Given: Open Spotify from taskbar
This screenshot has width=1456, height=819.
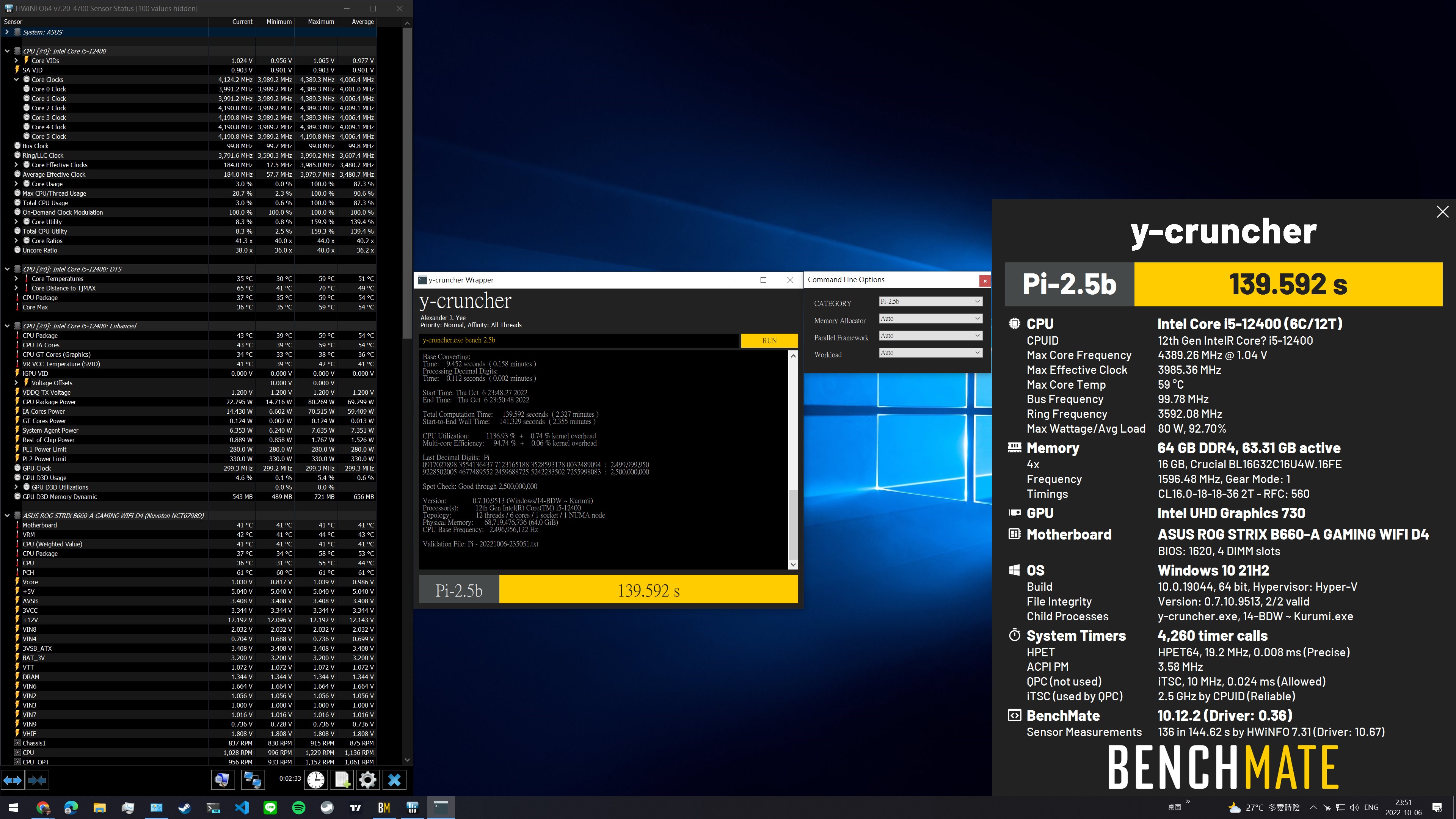Looking at the screenshot, I should point(298,808).
